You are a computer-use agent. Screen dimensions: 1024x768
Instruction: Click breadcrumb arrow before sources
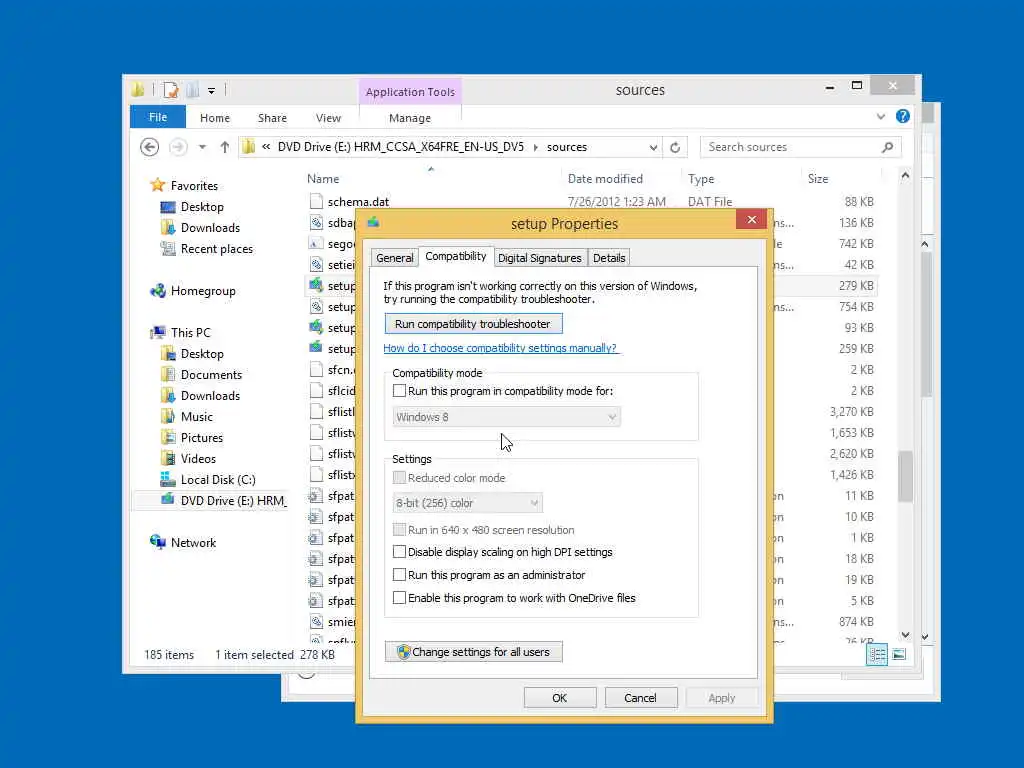click(536, 148)
